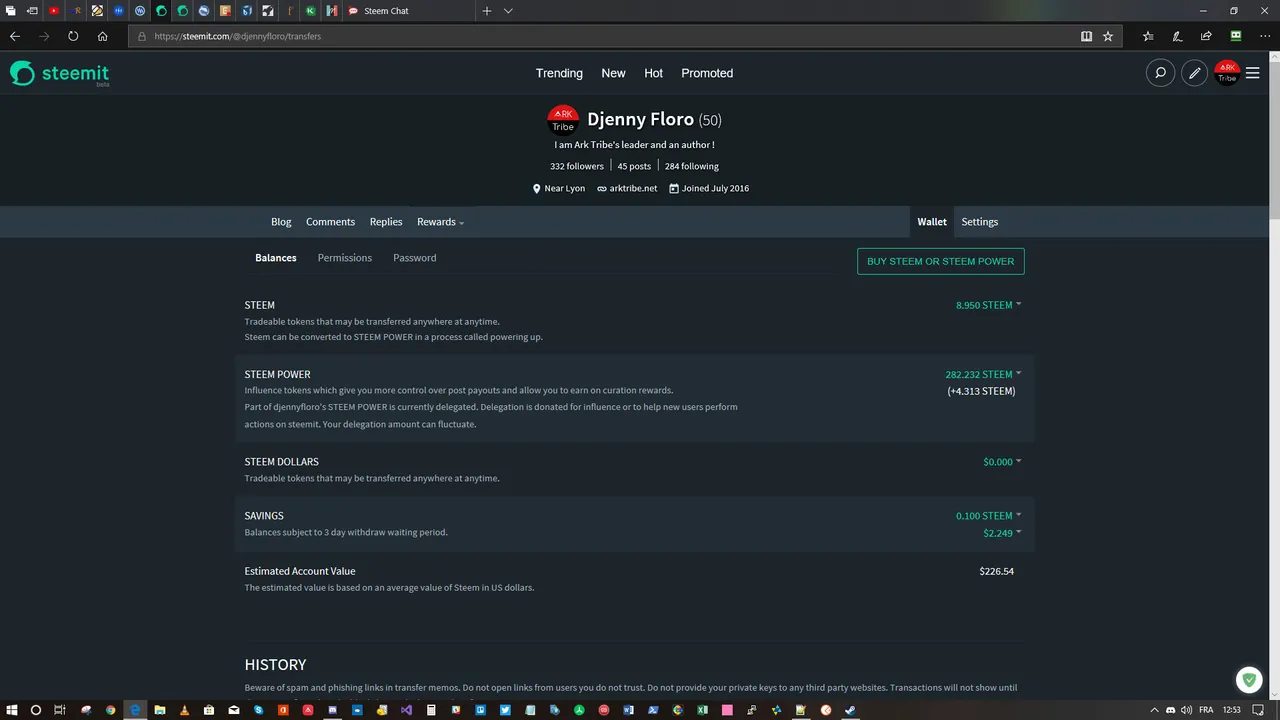1280x720 pixels.
Task: Click the pencil compose post icon
Action: pyautogui.click(x=1194, y=73)
